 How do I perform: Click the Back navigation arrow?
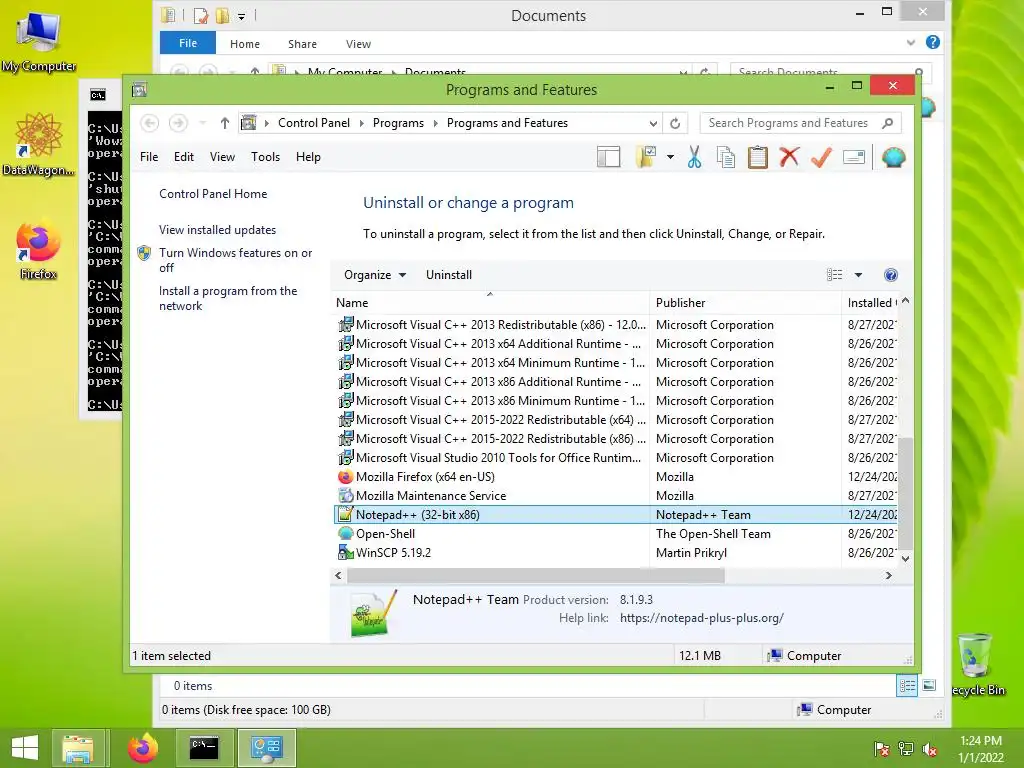(150, 123)
